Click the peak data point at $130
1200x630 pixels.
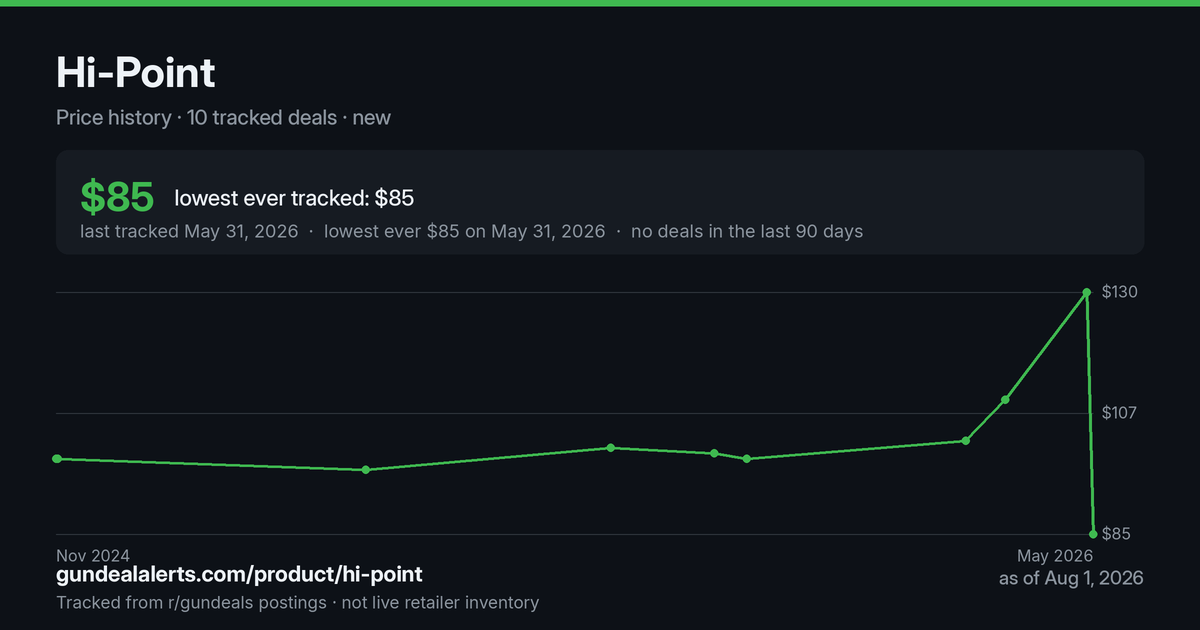tap(1087, 293)
